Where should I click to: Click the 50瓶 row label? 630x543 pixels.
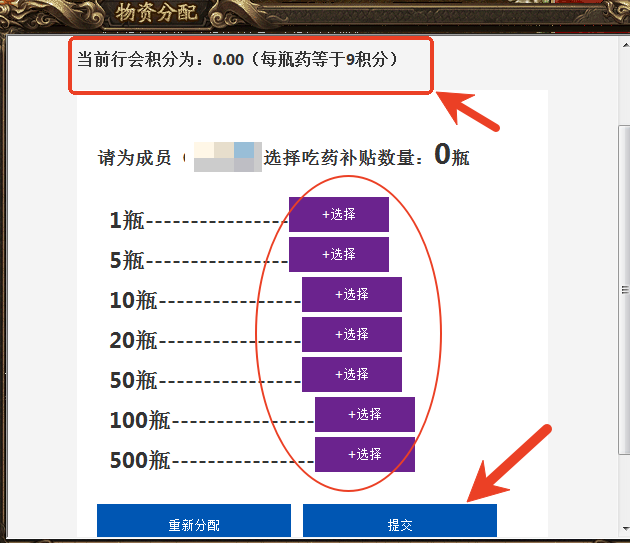click(x=133, y=380)
